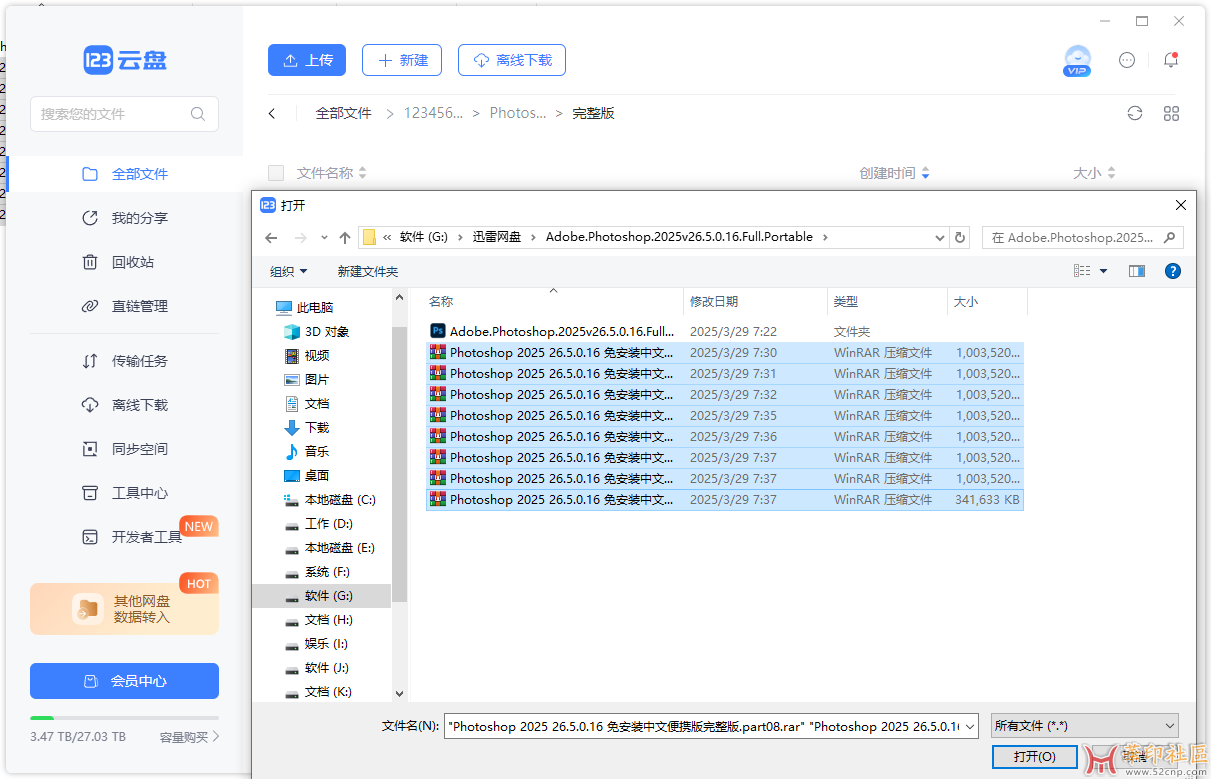Select 软件 (G:) drive in the tree
1211x779 pixels.
pyautogui.click(x=321, y=596)
